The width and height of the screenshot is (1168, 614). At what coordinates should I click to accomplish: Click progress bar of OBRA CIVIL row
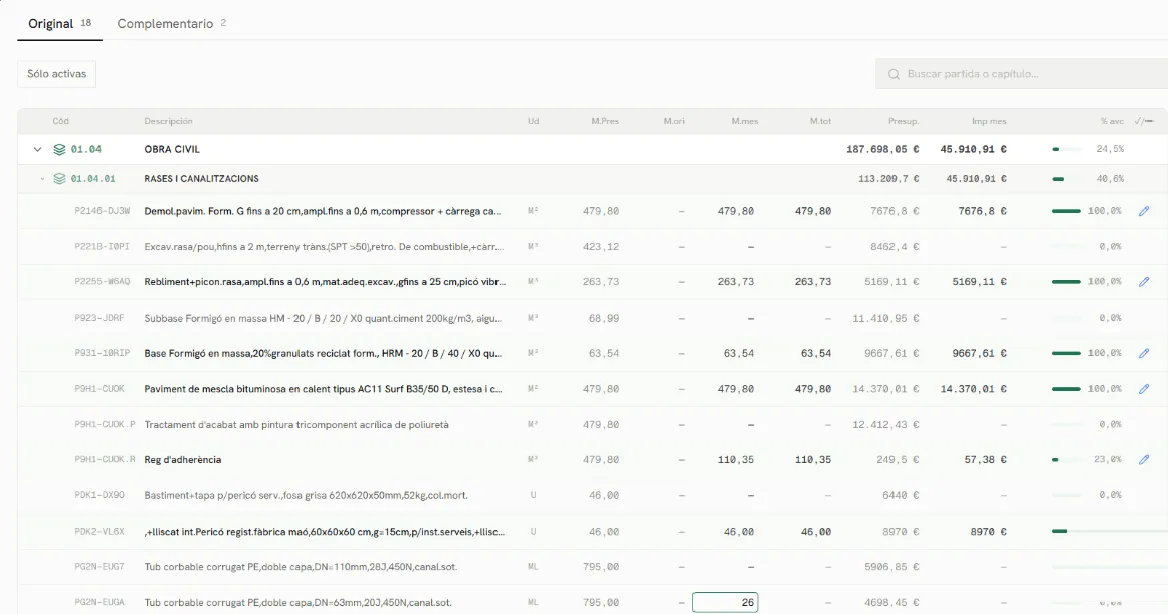(1067, 149)
